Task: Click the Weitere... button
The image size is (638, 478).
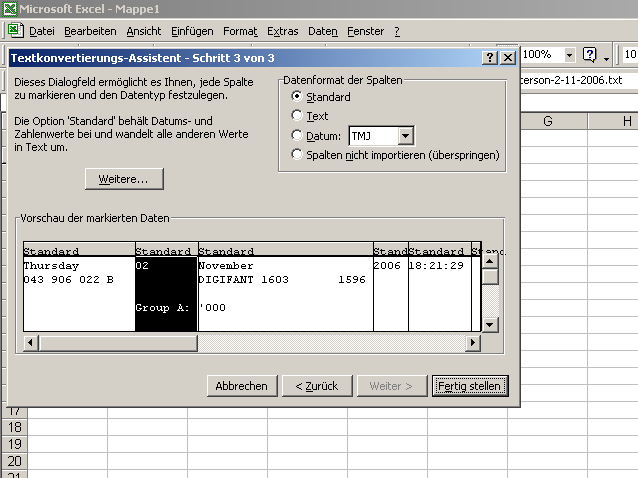Action: coord(124,179)
